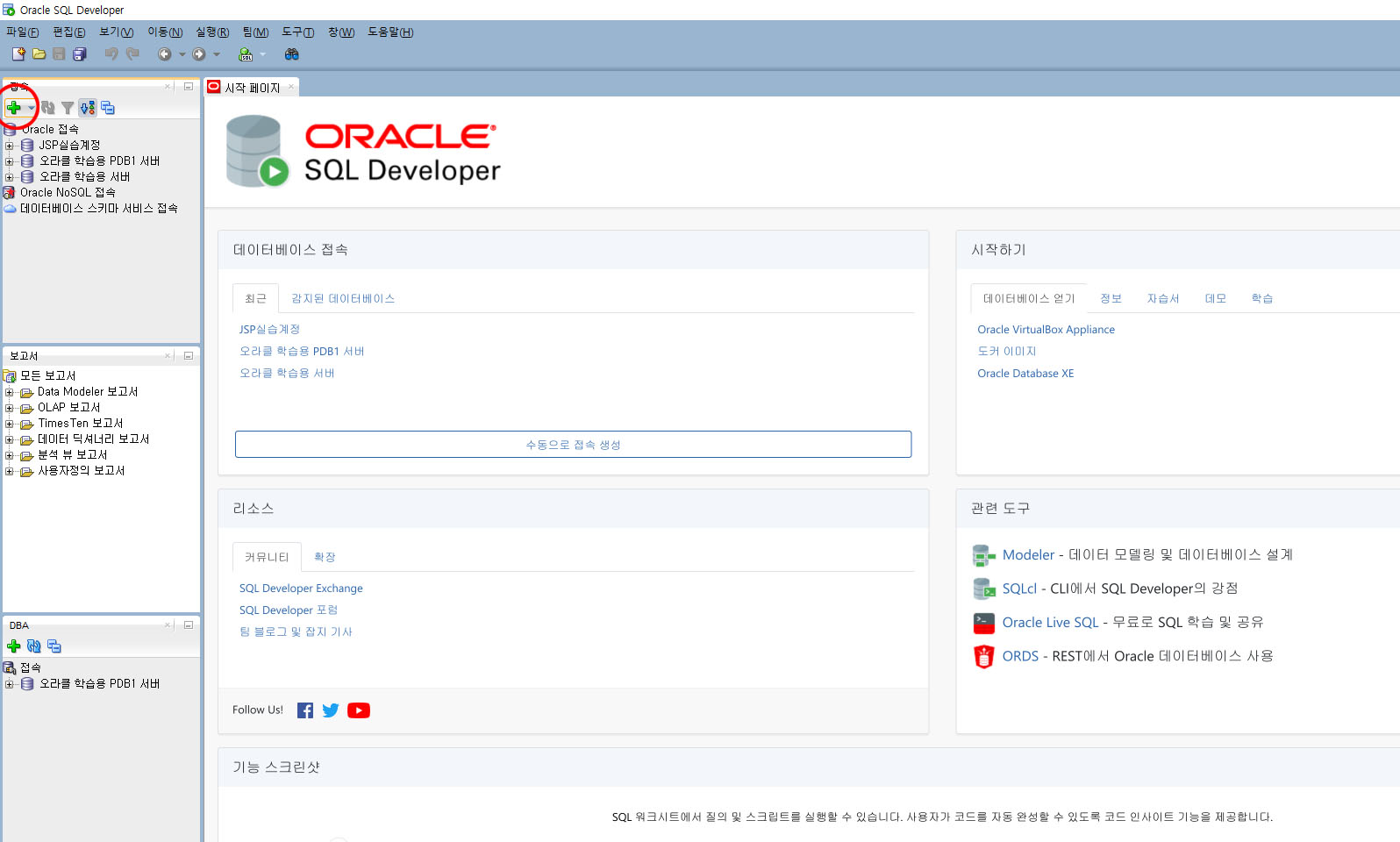Image resolution: width=1400 pixels, height=842 pixels.
Task: Expand the 데이터 딕셔너리 보고서 folder
Action: 10,439
